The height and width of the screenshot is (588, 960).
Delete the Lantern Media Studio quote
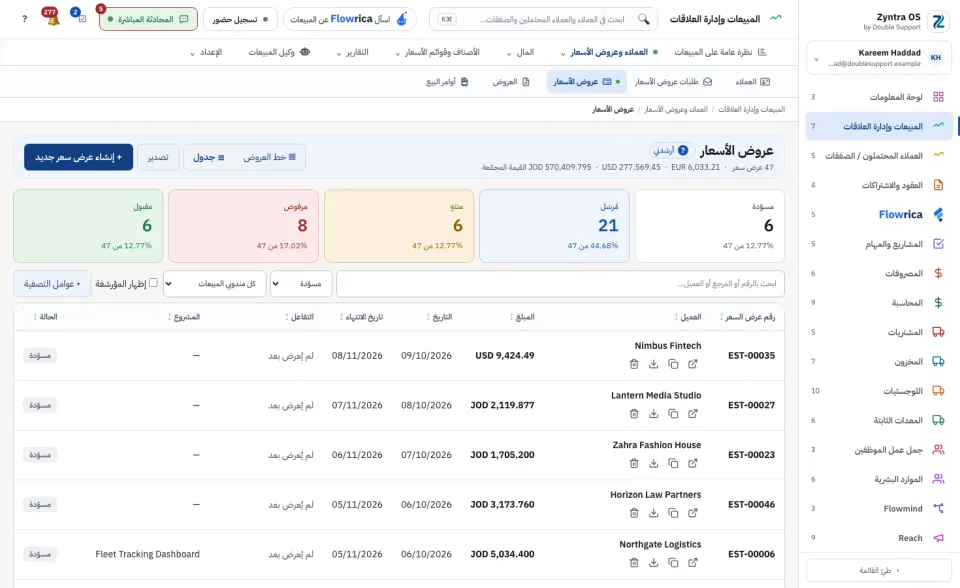[x=634, y=413]
